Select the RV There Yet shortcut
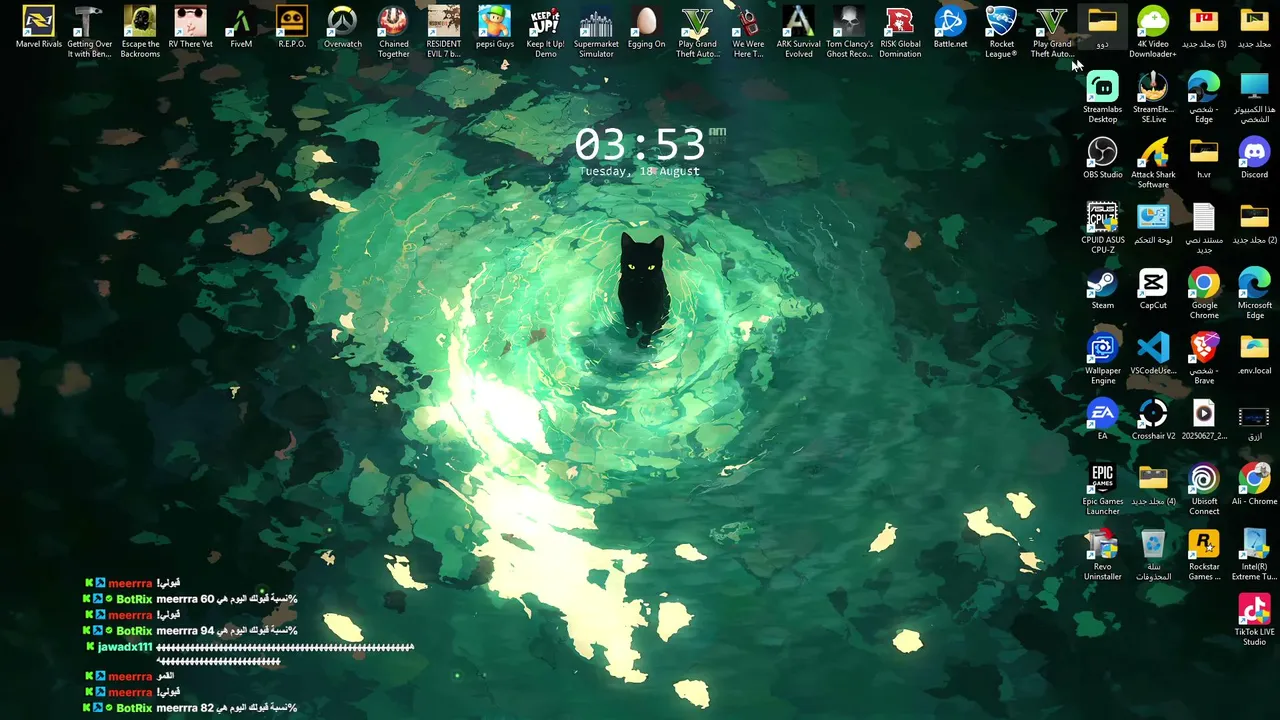This screenshot has width=1280, height=720. [x=190, y=29]
